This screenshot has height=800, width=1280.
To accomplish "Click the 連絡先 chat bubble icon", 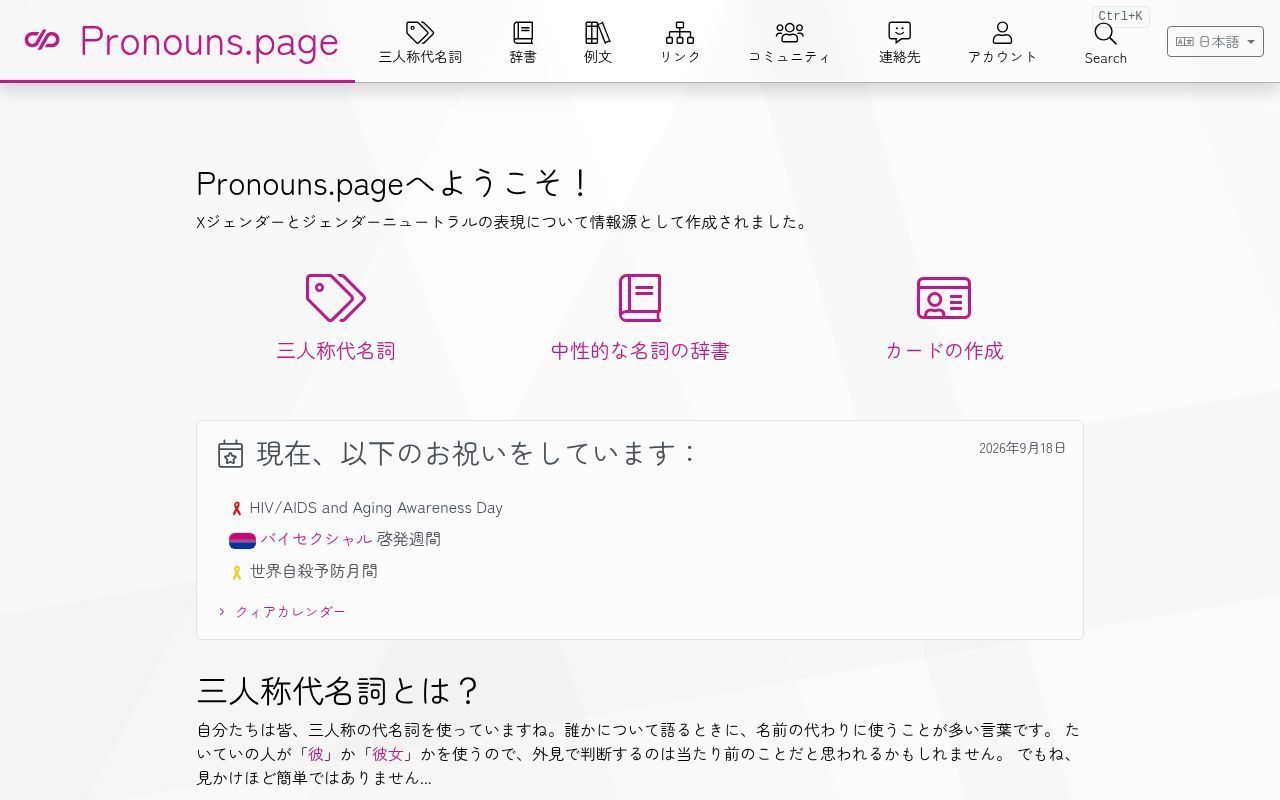I will pyautogui.click(x=900, y=32).
